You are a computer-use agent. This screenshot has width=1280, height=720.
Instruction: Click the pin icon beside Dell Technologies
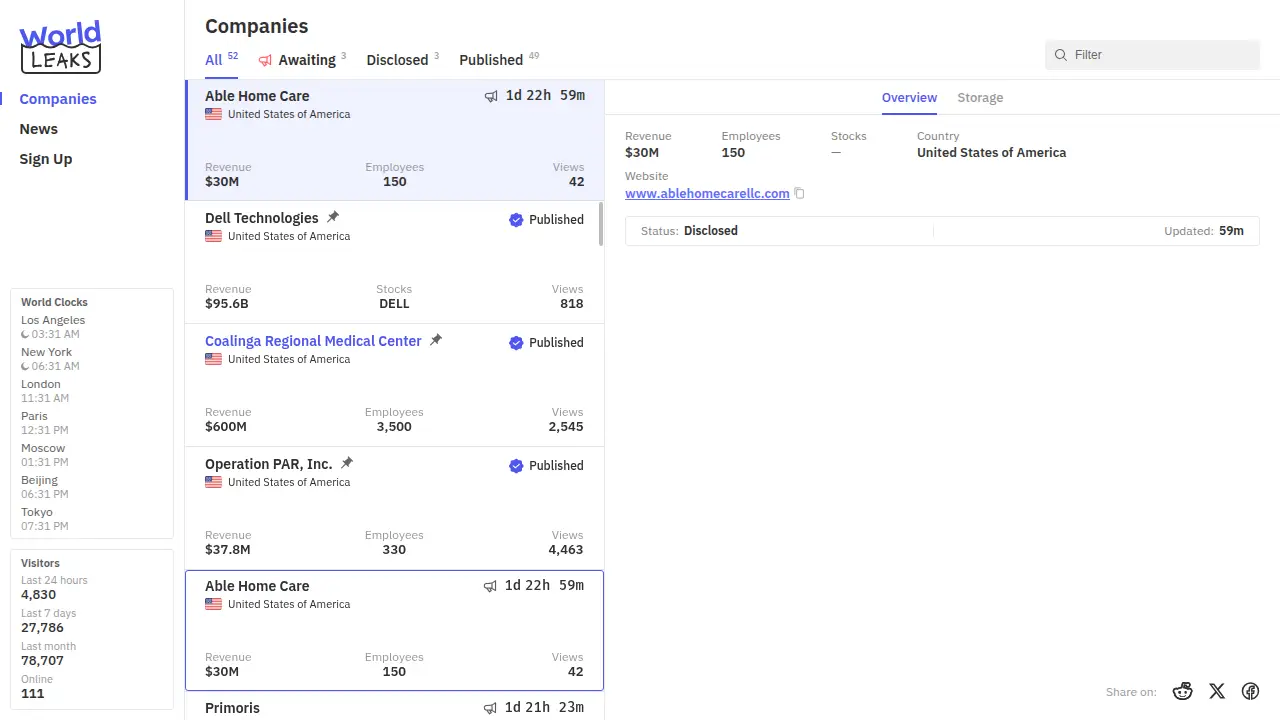[x=333, y=217]
